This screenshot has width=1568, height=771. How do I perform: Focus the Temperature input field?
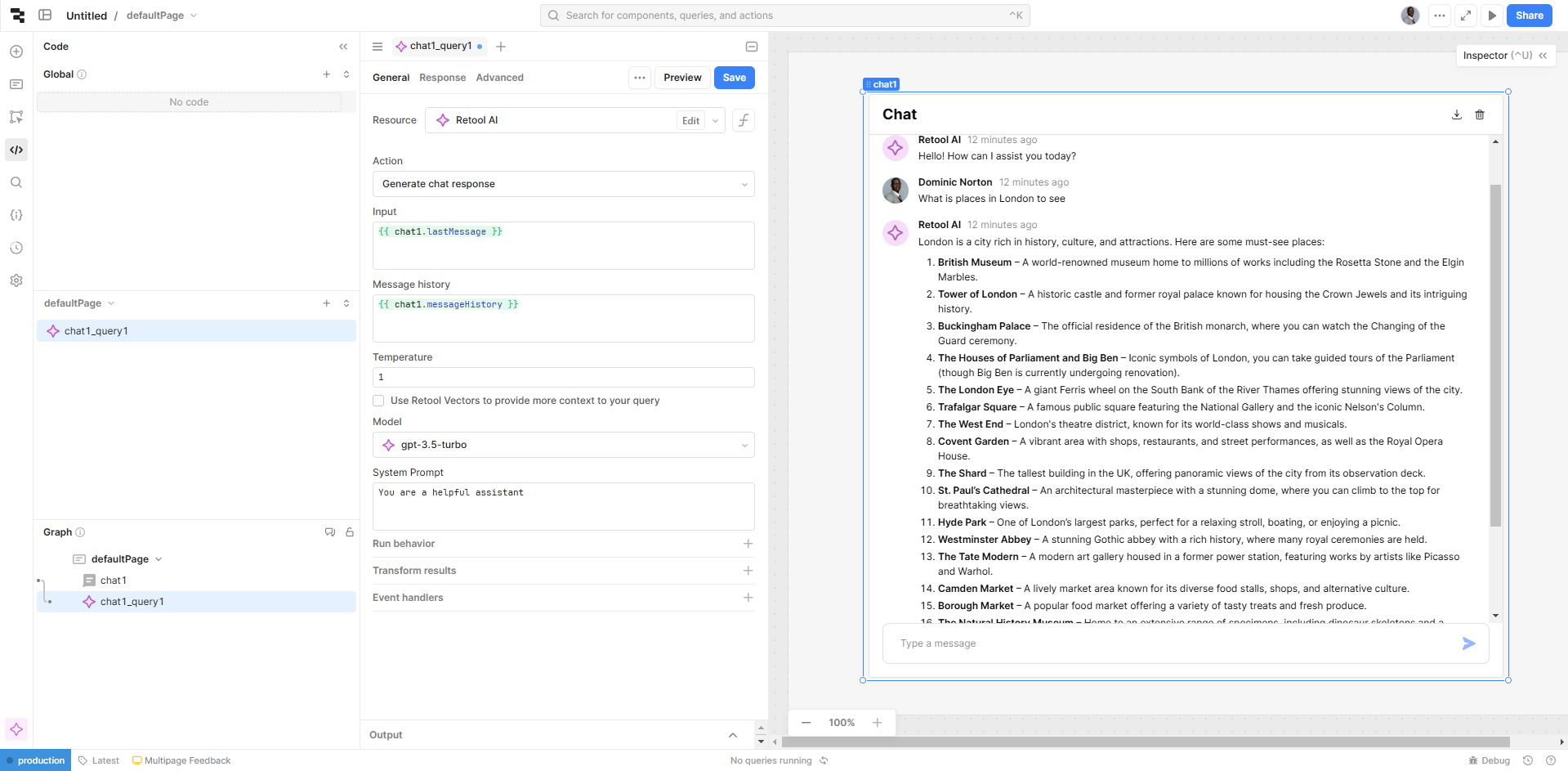tap(564, 377)
